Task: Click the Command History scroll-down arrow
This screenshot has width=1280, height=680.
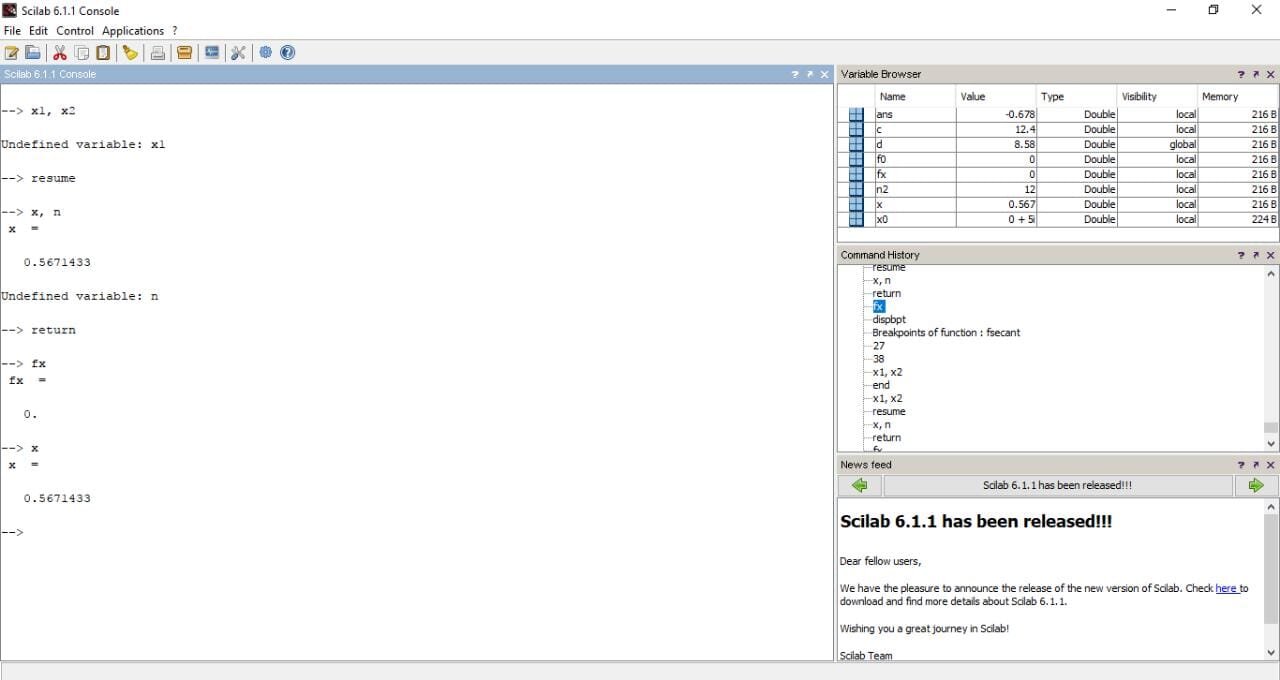Action: (x=1271, y=444)
